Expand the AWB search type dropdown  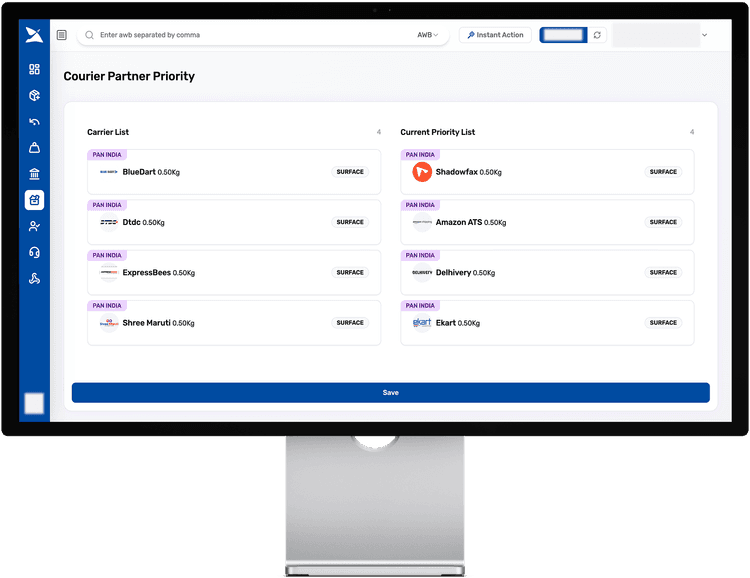[x=428, y=35]
